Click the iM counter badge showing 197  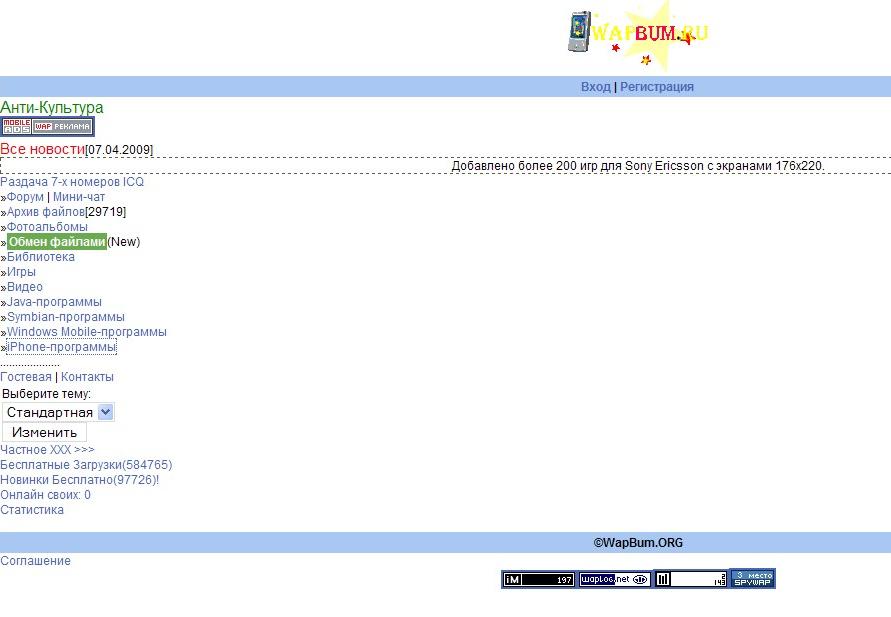click(538, 579)
